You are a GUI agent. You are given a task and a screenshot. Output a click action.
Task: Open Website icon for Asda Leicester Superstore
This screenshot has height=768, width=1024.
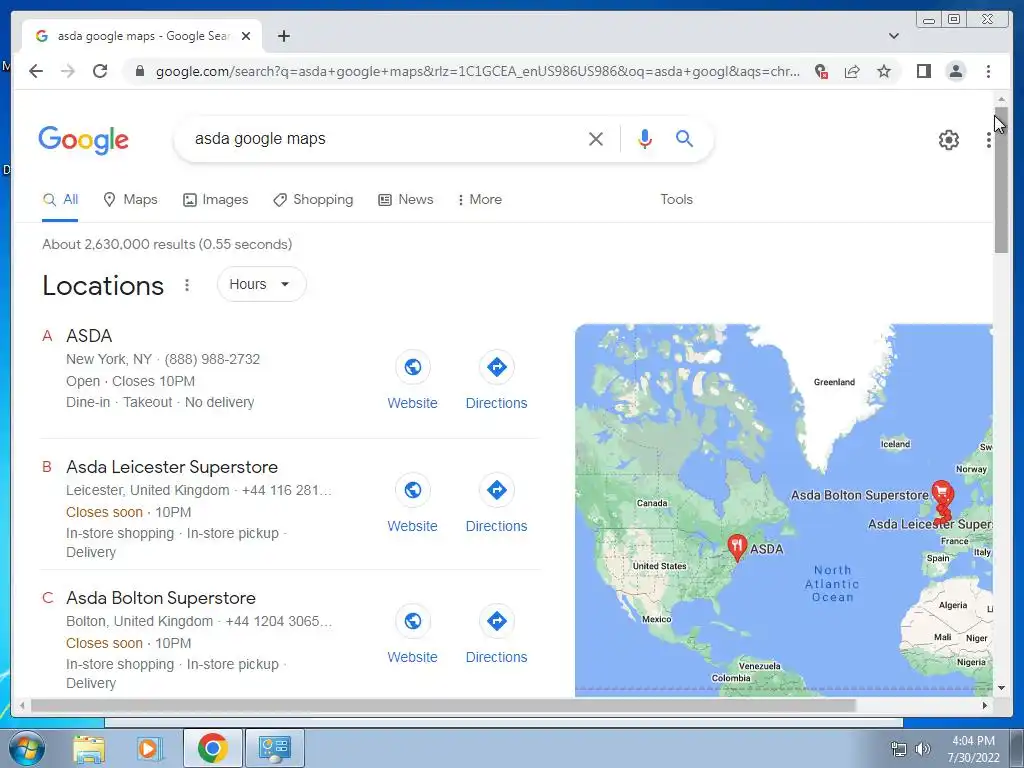(413, 490)
